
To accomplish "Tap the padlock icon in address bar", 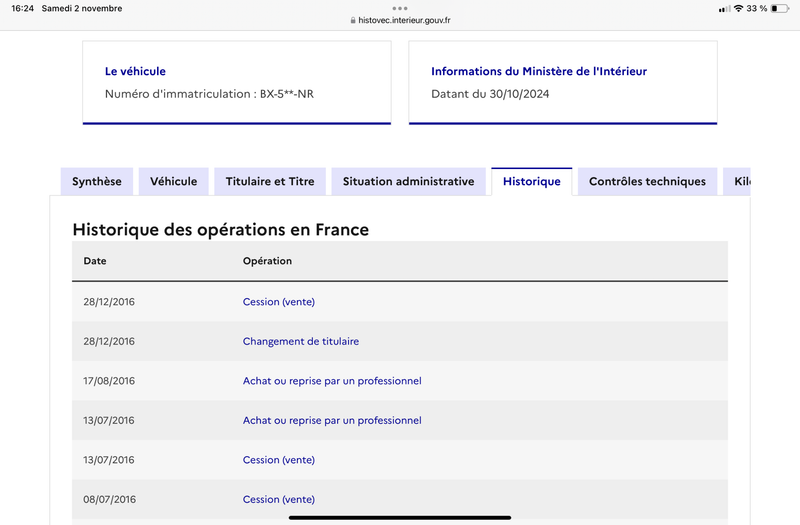I will point(353,20).
